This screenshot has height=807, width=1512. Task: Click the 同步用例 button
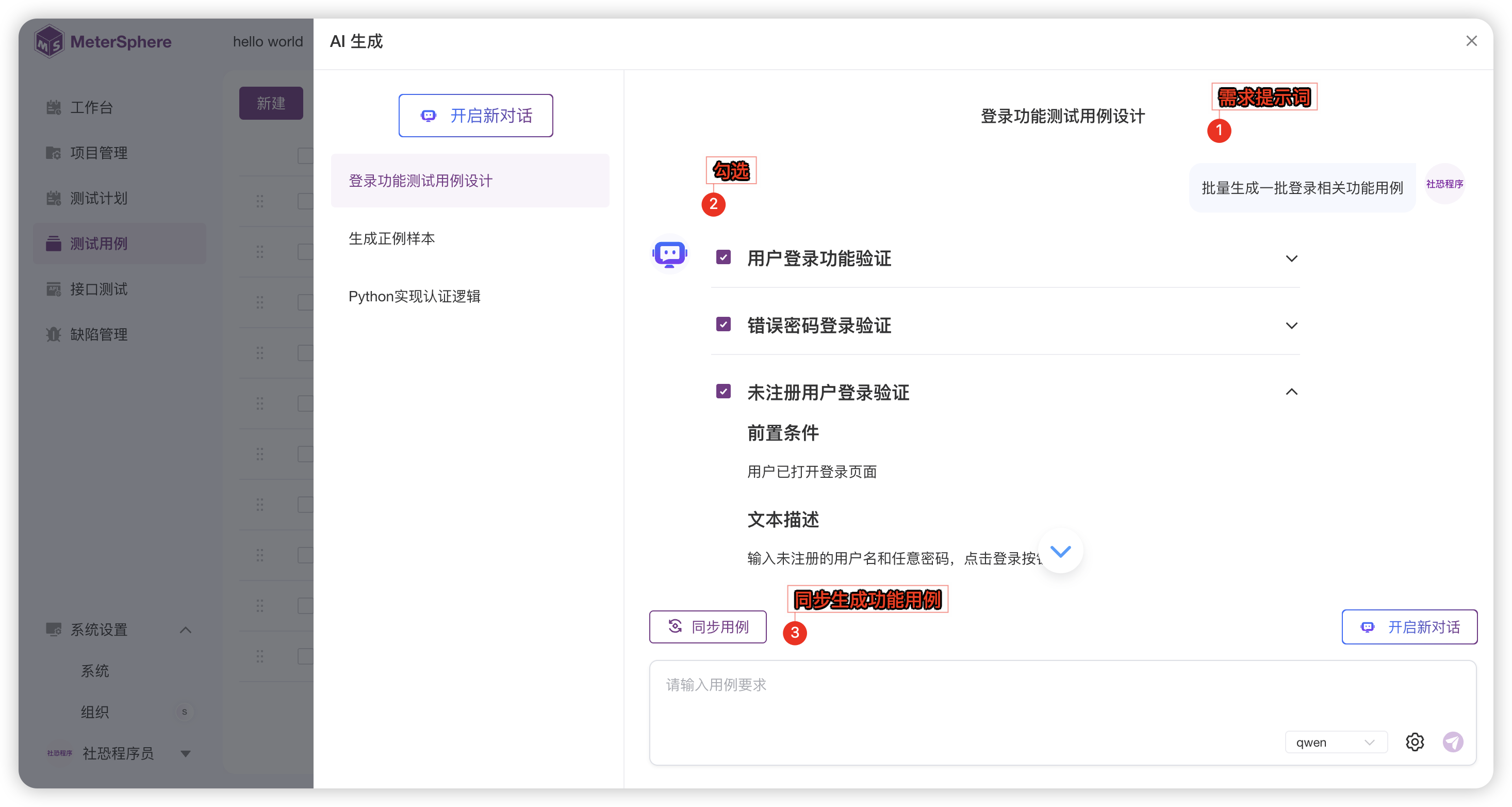point(708,627)
